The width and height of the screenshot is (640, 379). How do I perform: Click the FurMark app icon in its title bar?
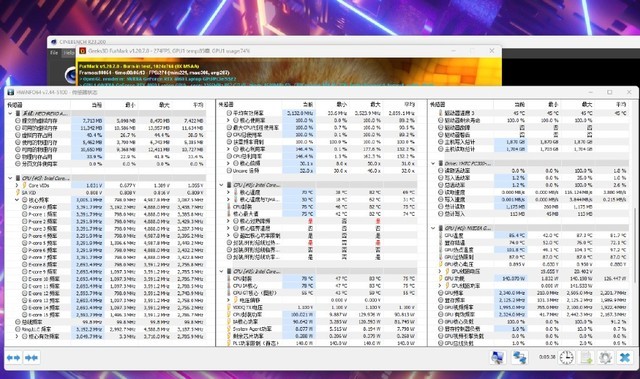pos(82,51)
